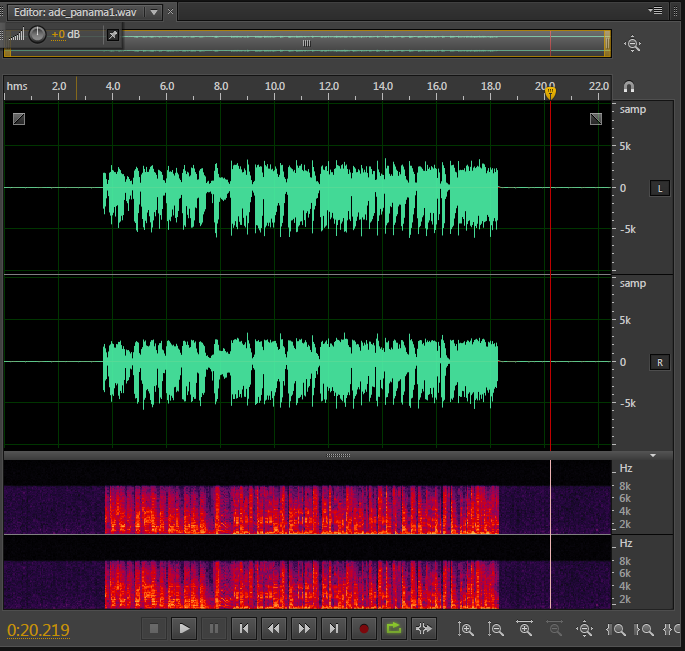Zoom in amplitude with first magnifier icon
Image resolution: width=685 pixels, height=651 pixels.
pyautogui.click(x=466, y=629)
